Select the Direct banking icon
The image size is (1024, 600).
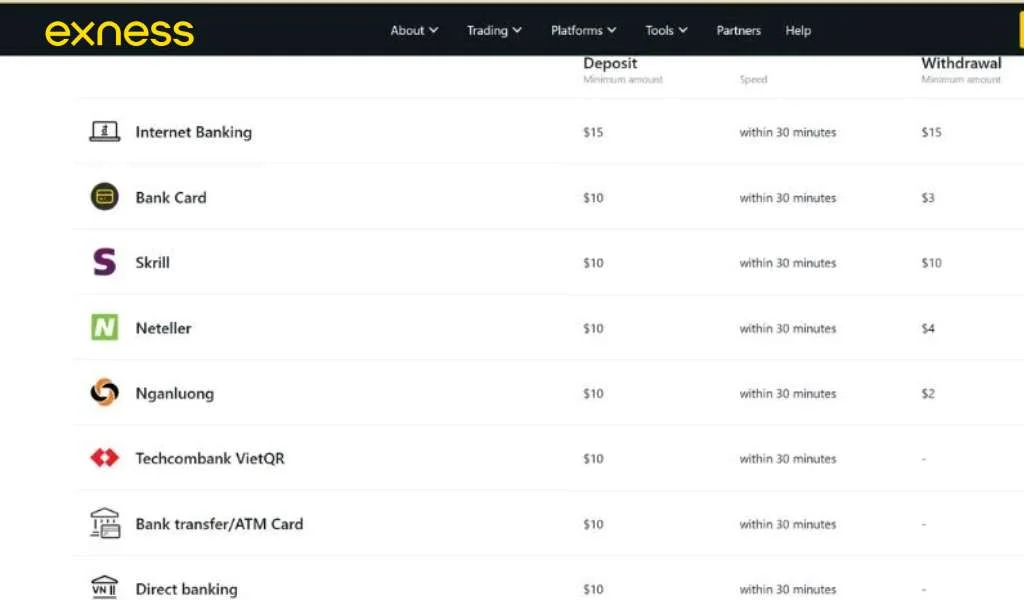tap(104, 587)
